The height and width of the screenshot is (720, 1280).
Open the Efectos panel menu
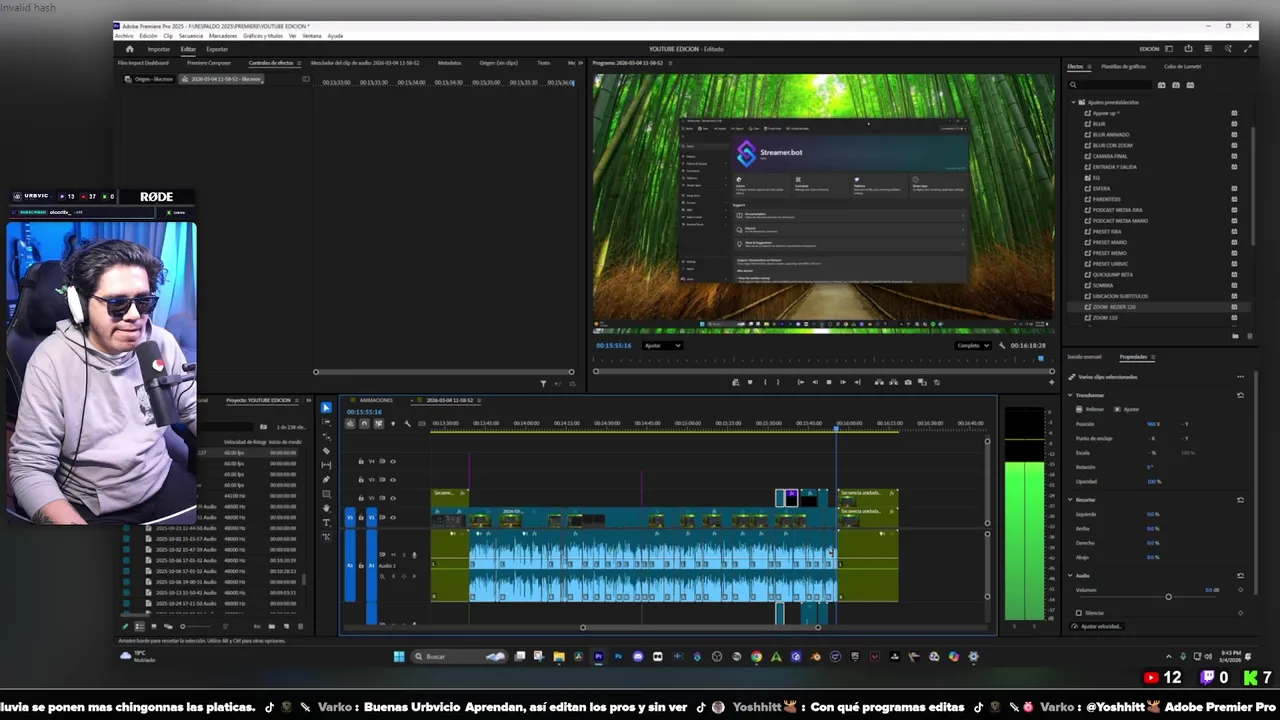tap(1088, 67)
